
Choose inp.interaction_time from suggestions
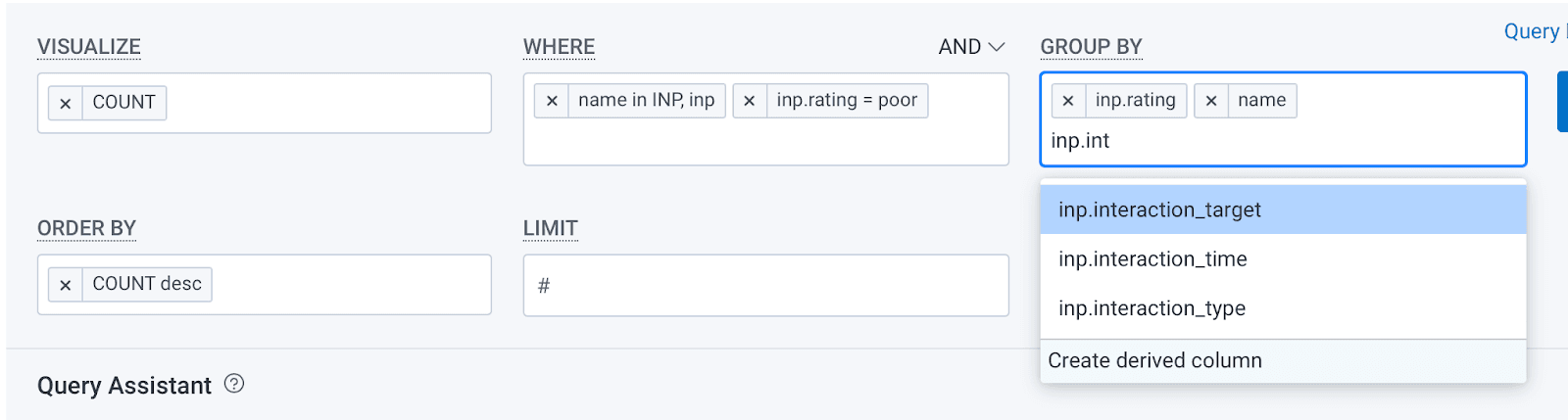1152,259
